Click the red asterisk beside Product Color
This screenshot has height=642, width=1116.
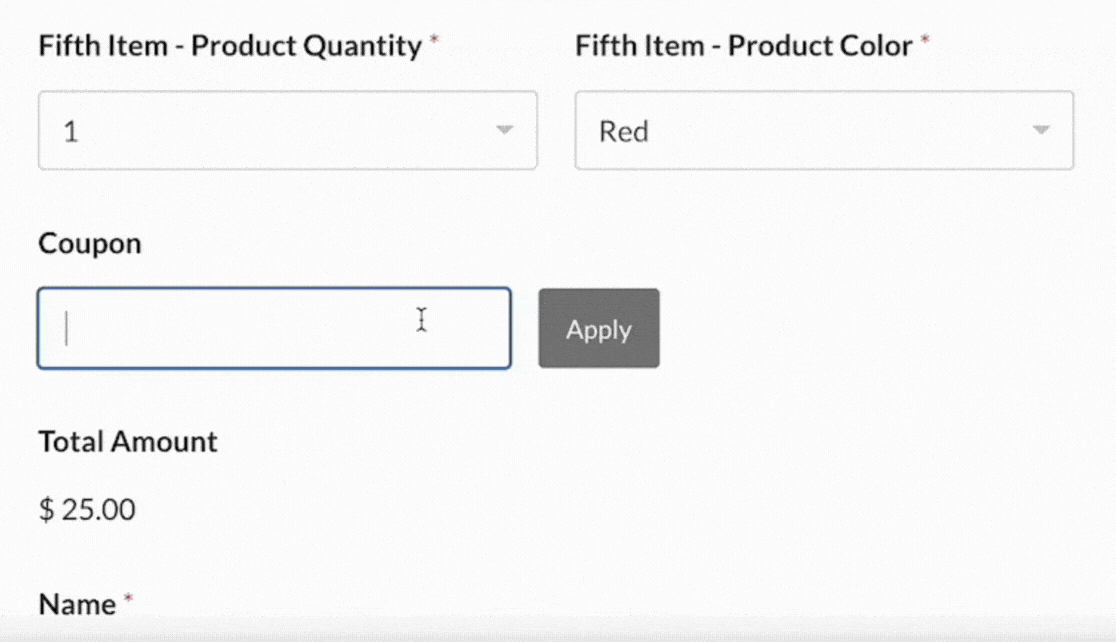click(x=925, y=42)
